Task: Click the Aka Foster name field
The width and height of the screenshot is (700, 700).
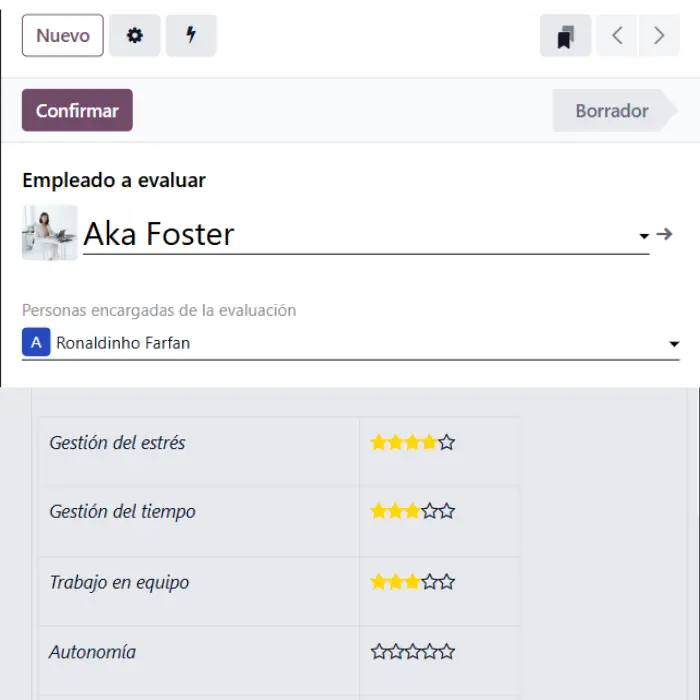Action: pos(350,234)
